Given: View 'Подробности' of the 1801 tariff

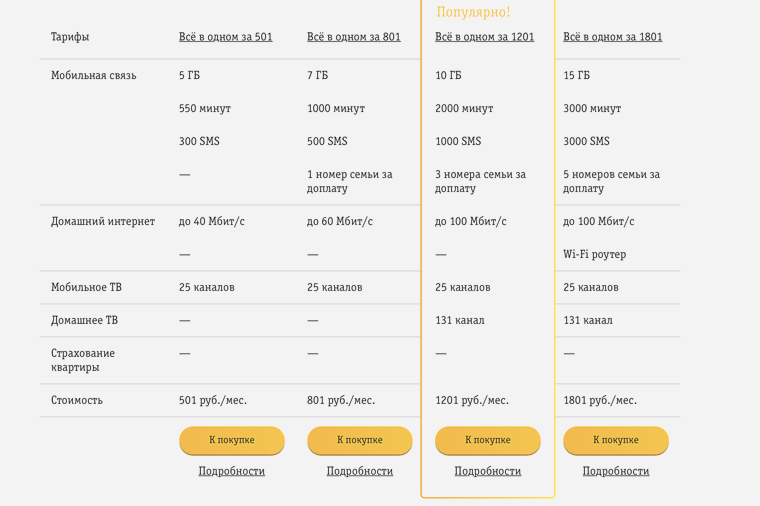Looking at the screenshot, I should [616, 471].
